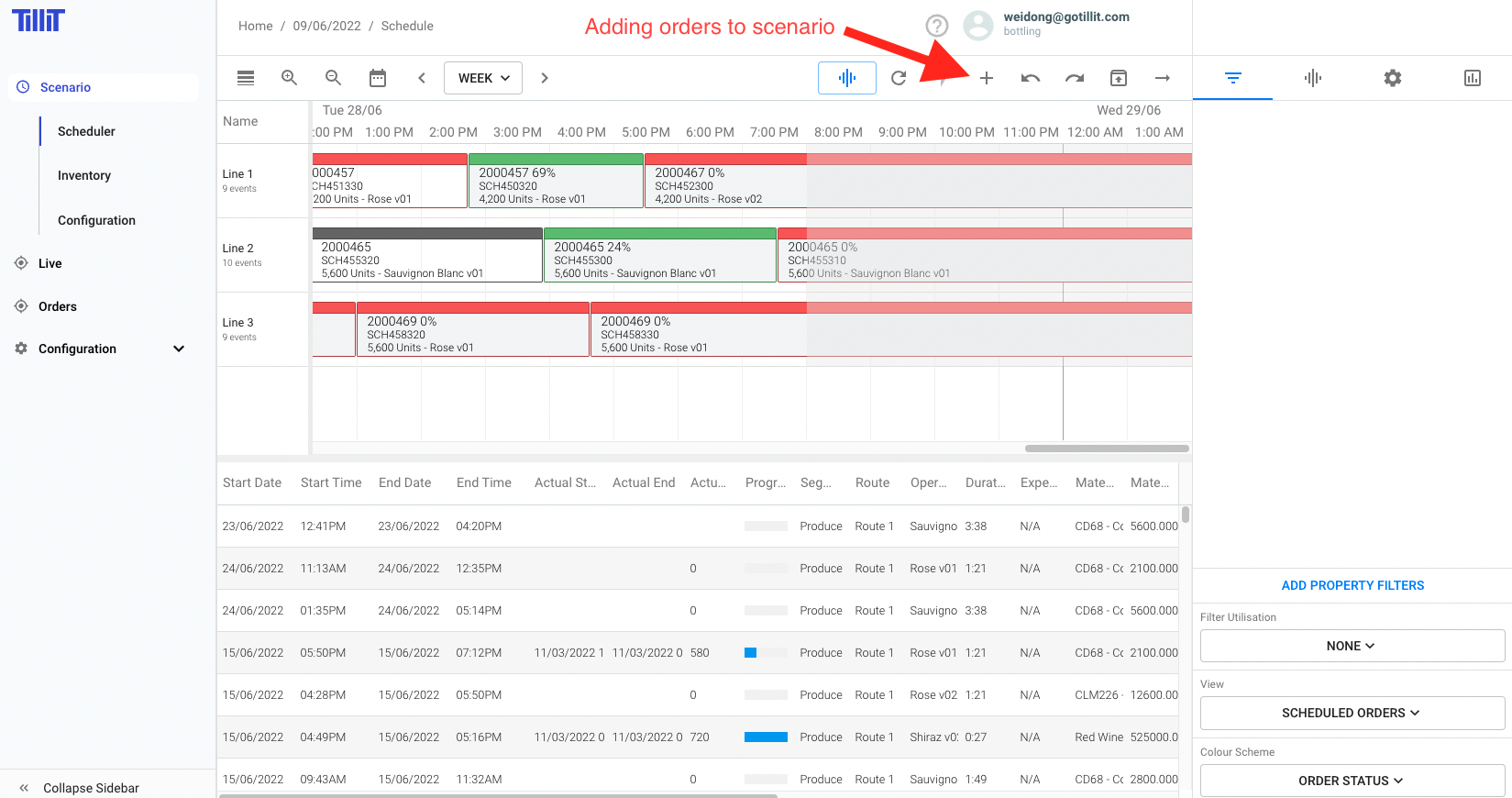1512x798 pixels.
Task: Click progress bar in 04:49PM row
Action: [766, 737]
